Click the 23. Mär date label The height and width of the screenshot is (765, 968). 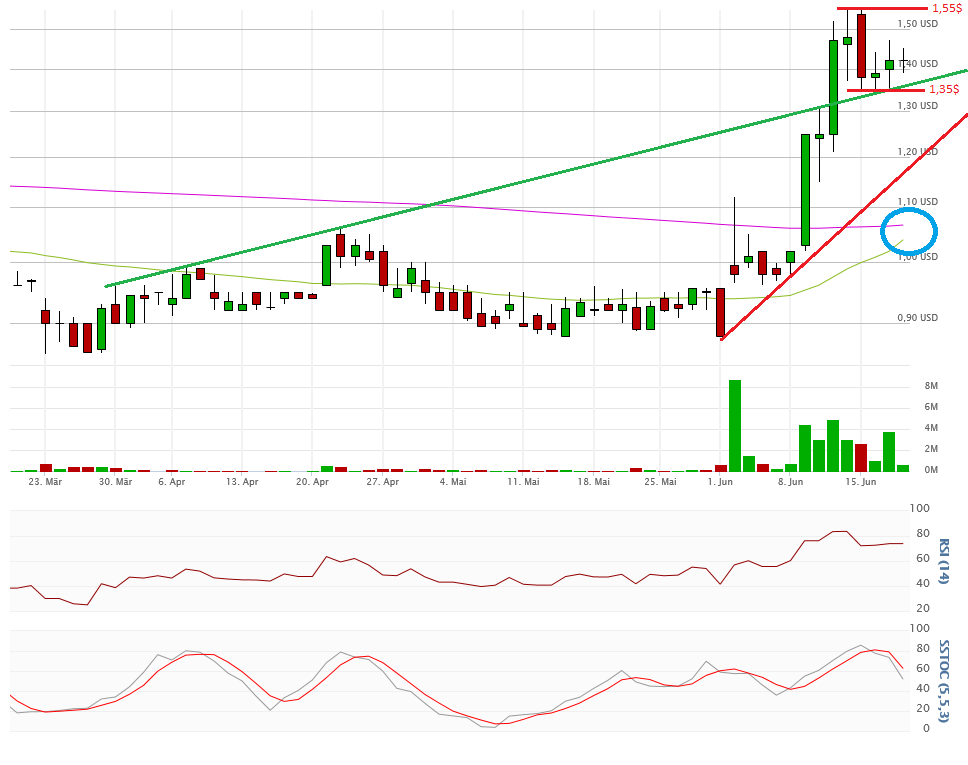point(45,482)
